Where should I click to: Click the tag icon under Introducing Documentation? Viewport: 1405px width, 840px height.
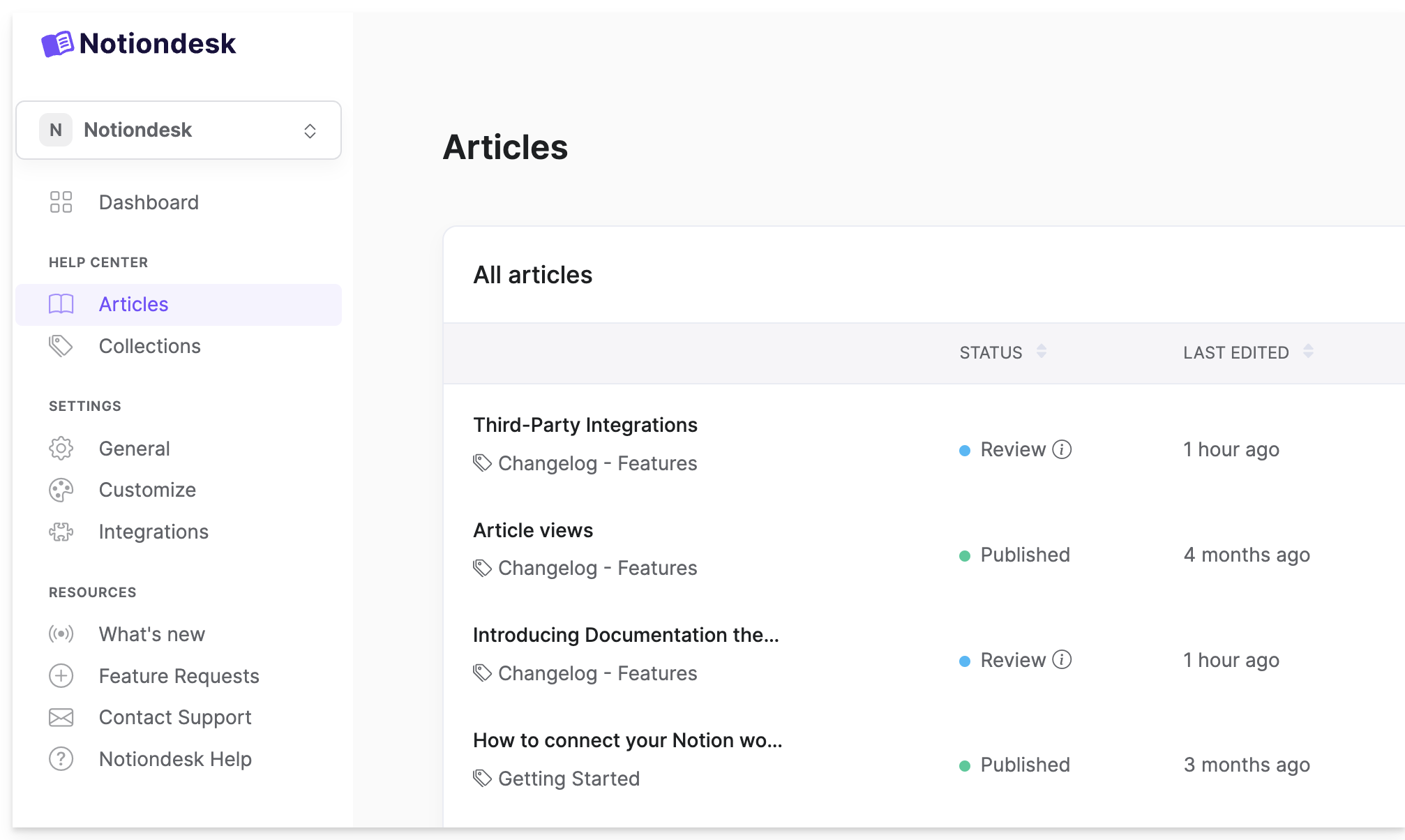click(483, 673)
